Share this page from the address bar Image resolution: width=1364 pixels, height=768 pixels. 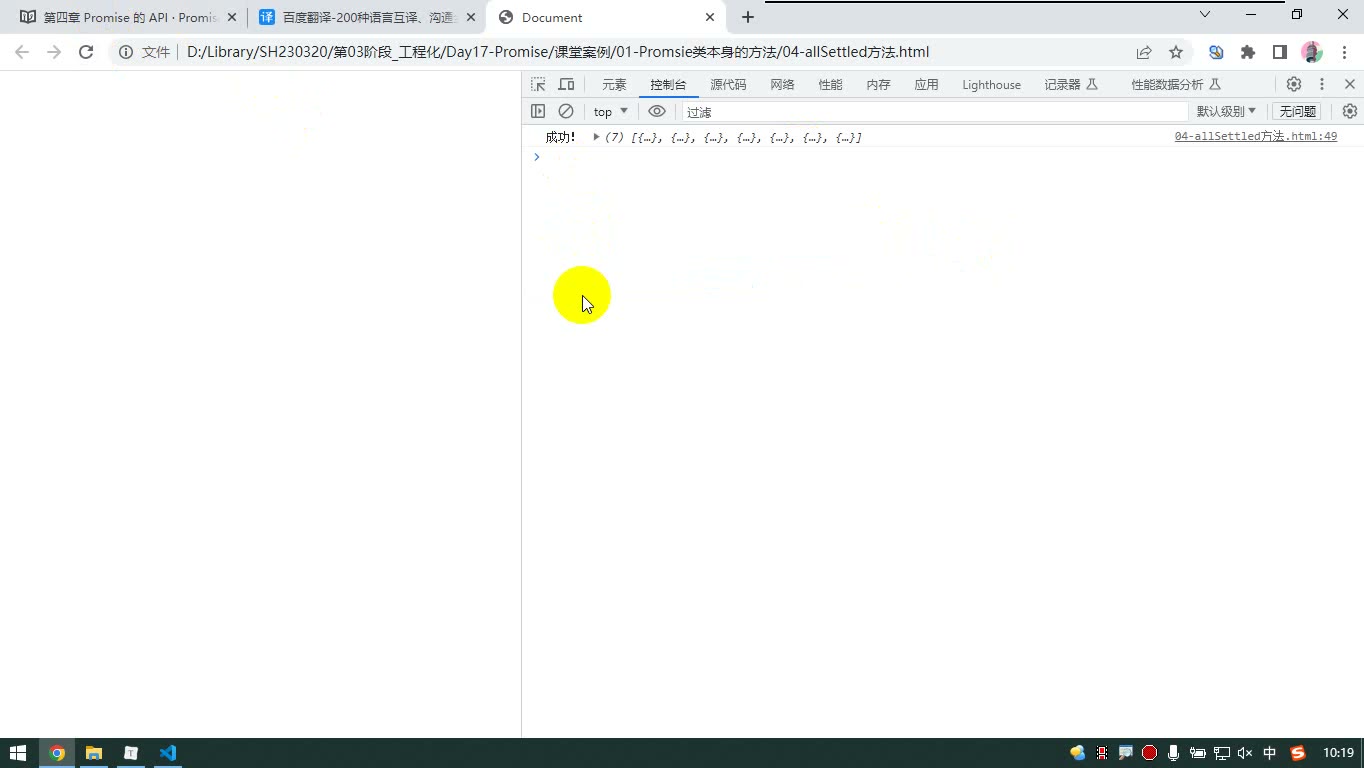(1144, 52)
